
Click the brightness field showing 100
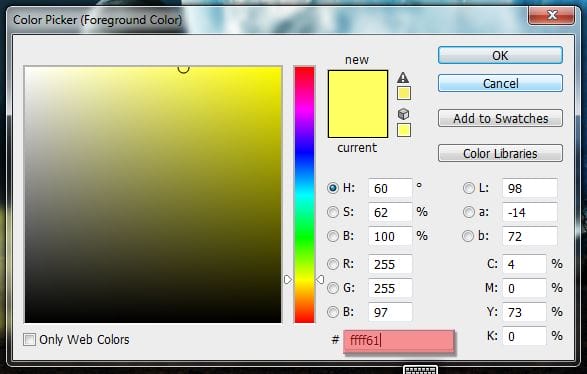tap(390, 236)
